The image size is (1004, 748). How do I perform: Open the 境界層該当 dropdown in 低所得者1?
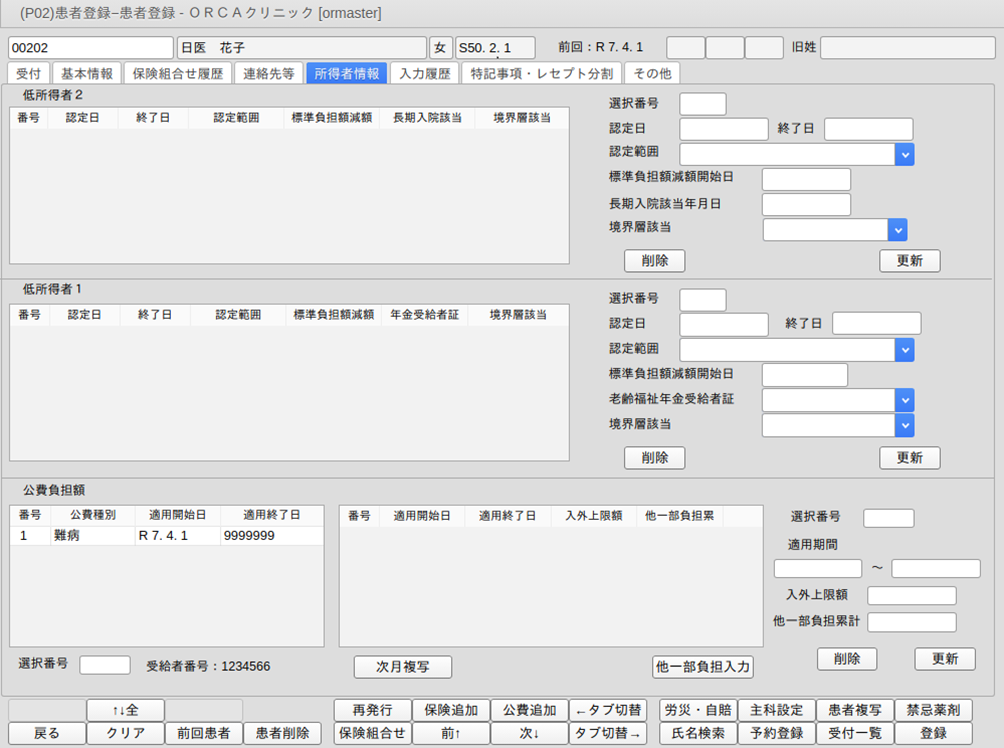(904, 425)
